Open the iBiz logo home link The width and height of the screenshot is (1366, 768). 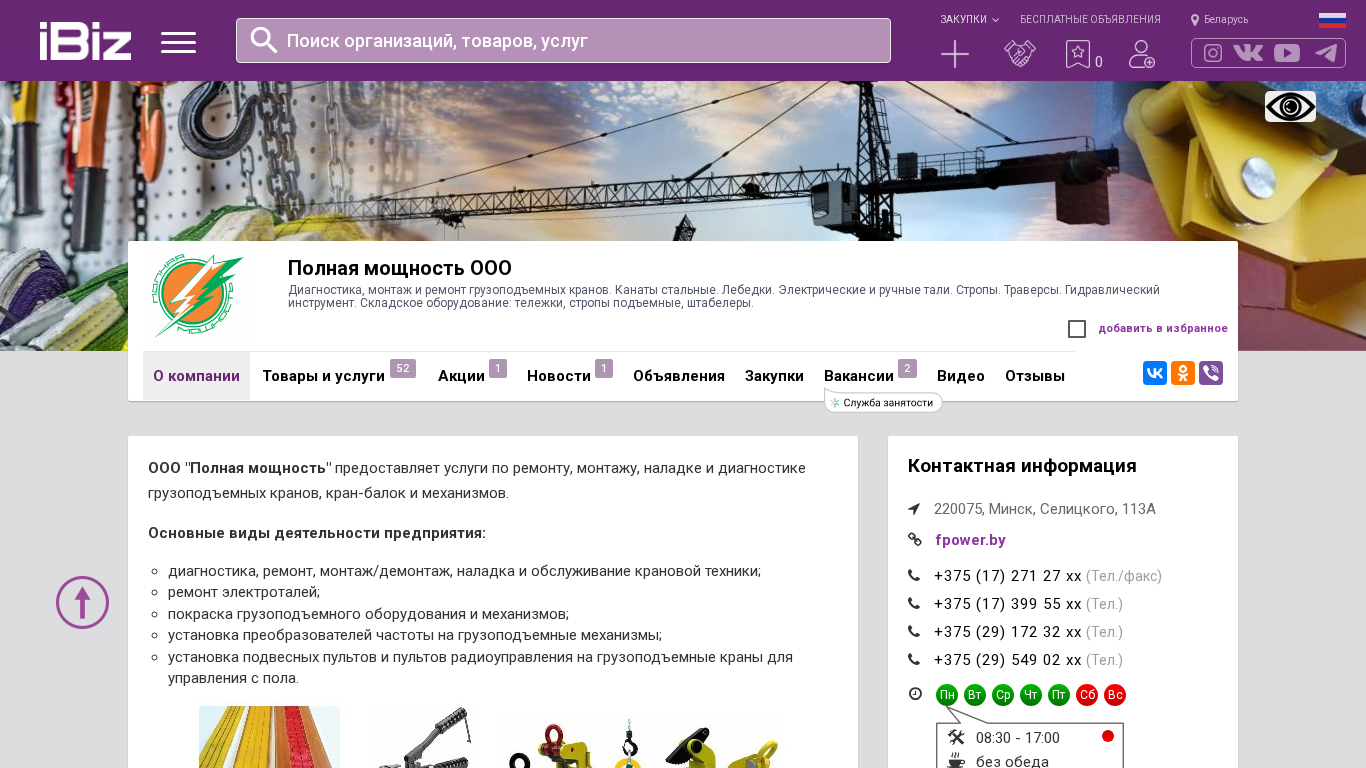85,41
